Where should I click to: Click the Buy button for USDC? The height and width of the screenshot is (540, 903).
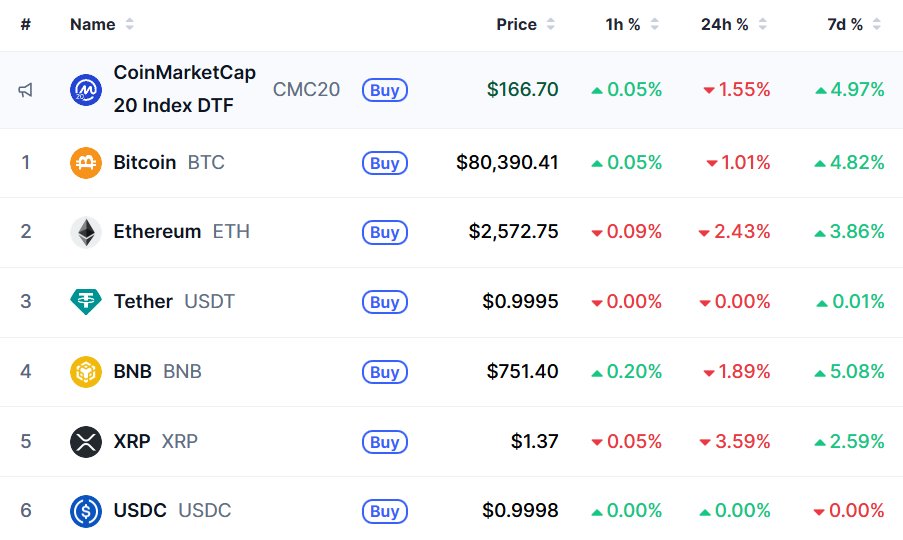click(x=385, y=511)
